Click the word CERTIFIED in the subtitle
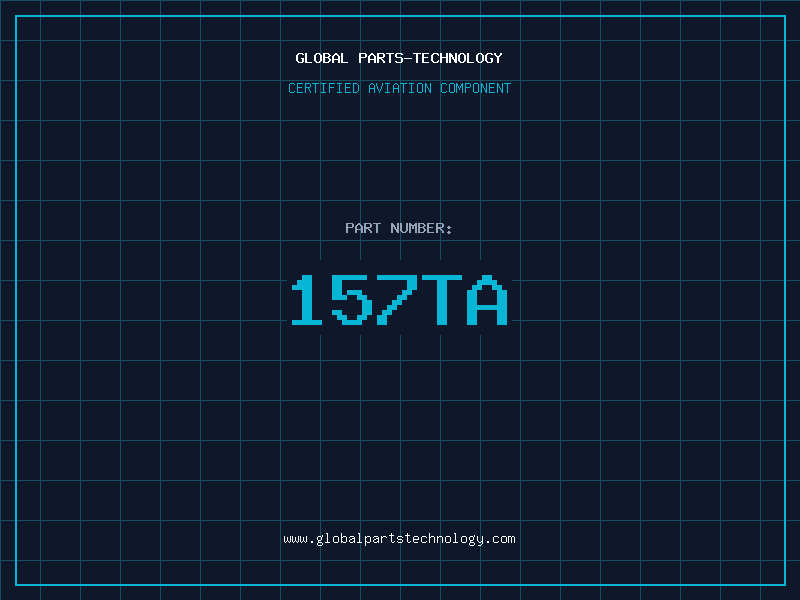The image size is (800, 600). (x=324, y=88)
